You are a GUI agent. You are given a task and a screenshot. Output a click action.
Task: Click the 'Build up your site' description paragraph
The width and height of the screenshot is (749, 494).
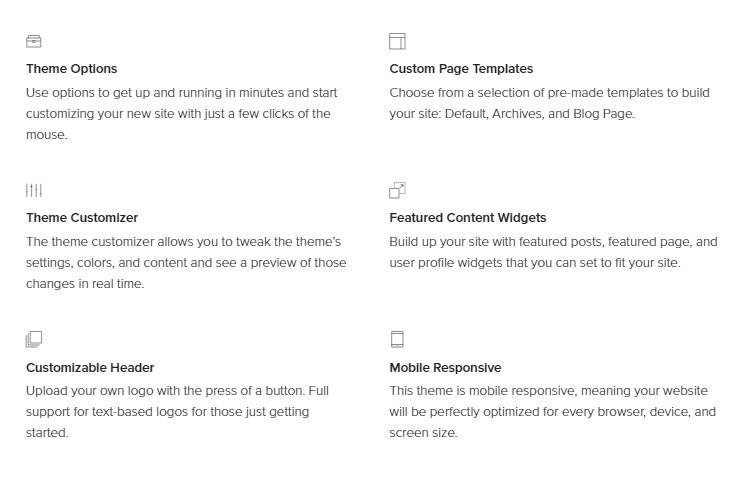553,252
